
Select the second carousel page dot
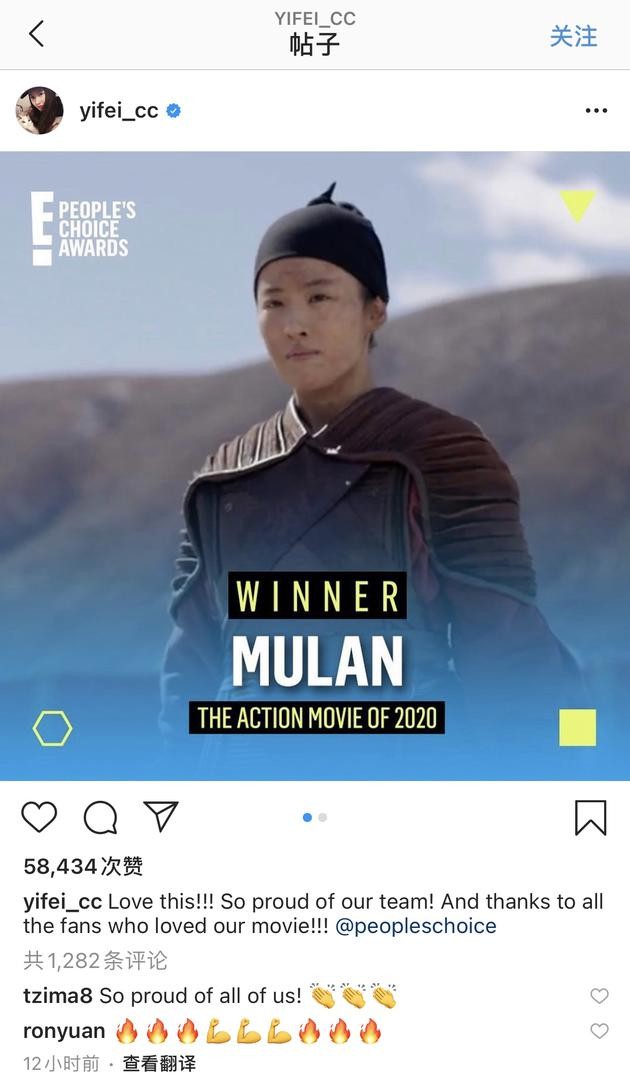point(323,818)
